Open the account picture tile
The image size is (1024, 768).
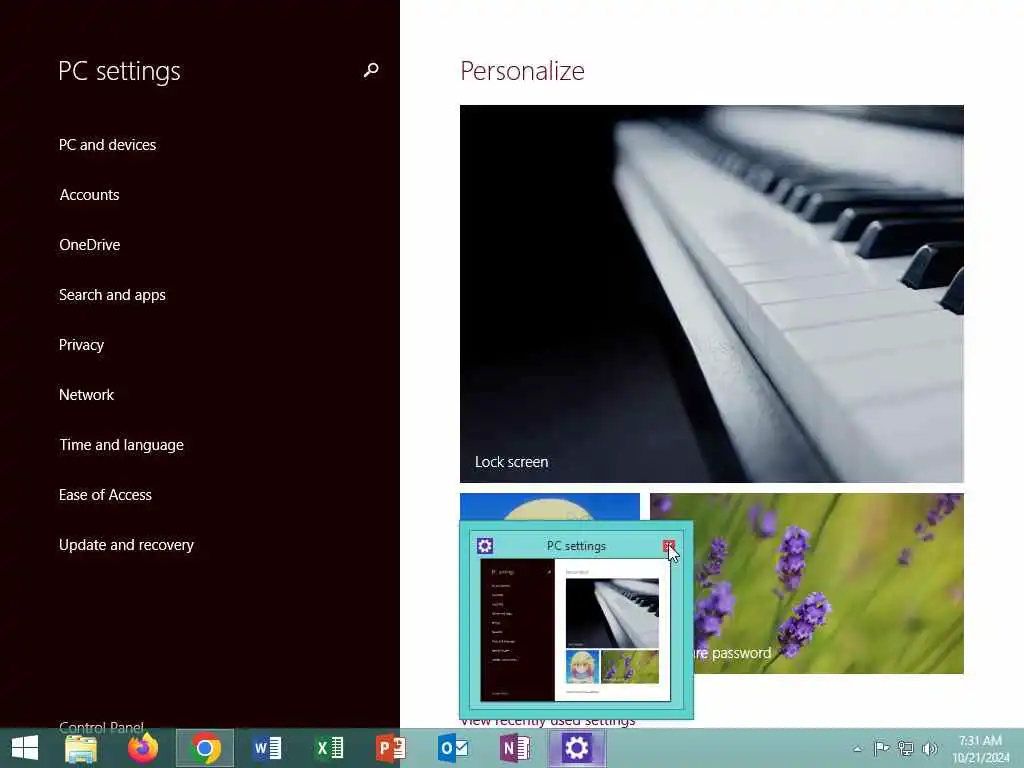click(x=549, y=506)
